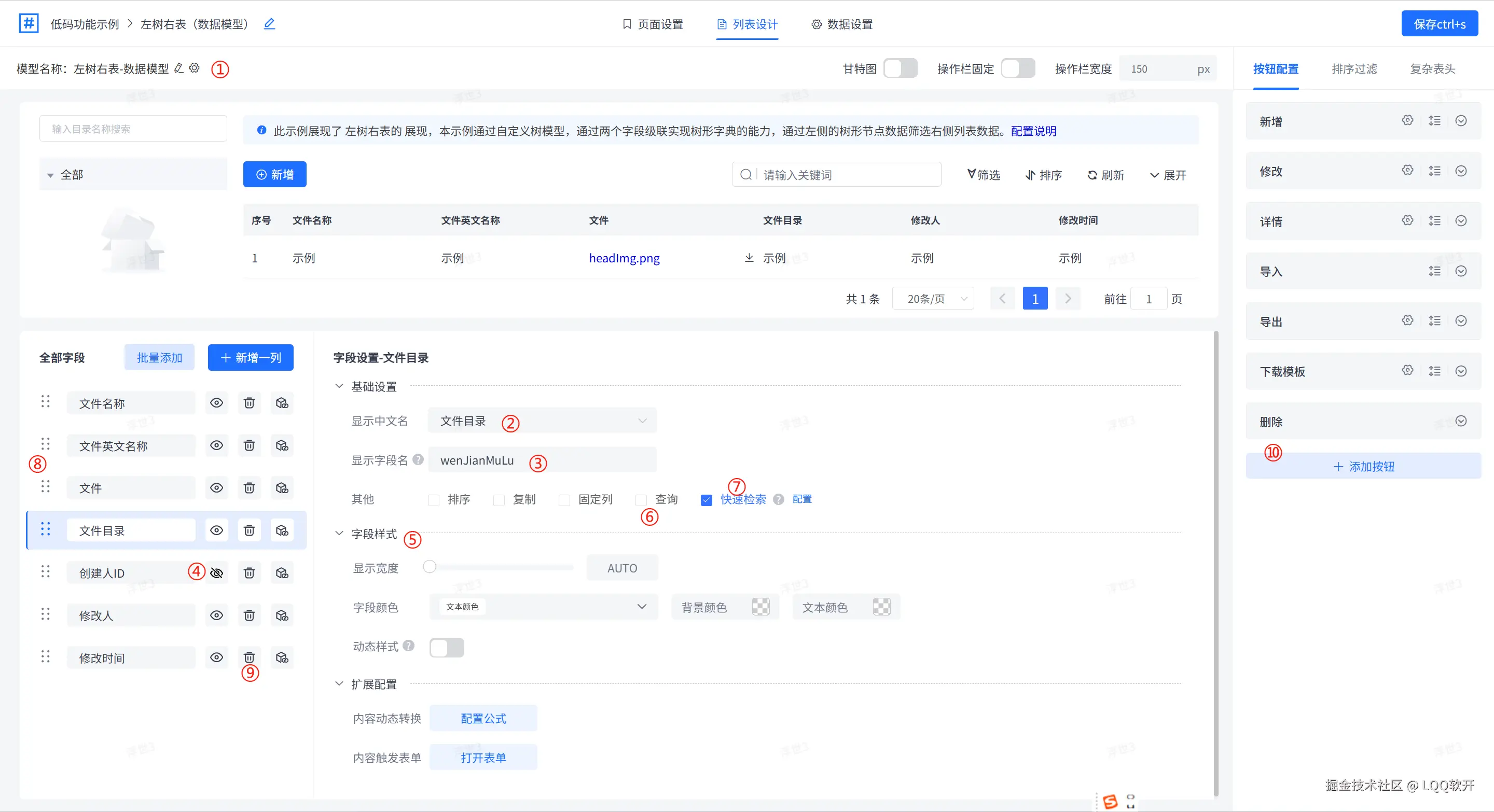Enable the 排序 checkbox

click(x=433, y=500)
